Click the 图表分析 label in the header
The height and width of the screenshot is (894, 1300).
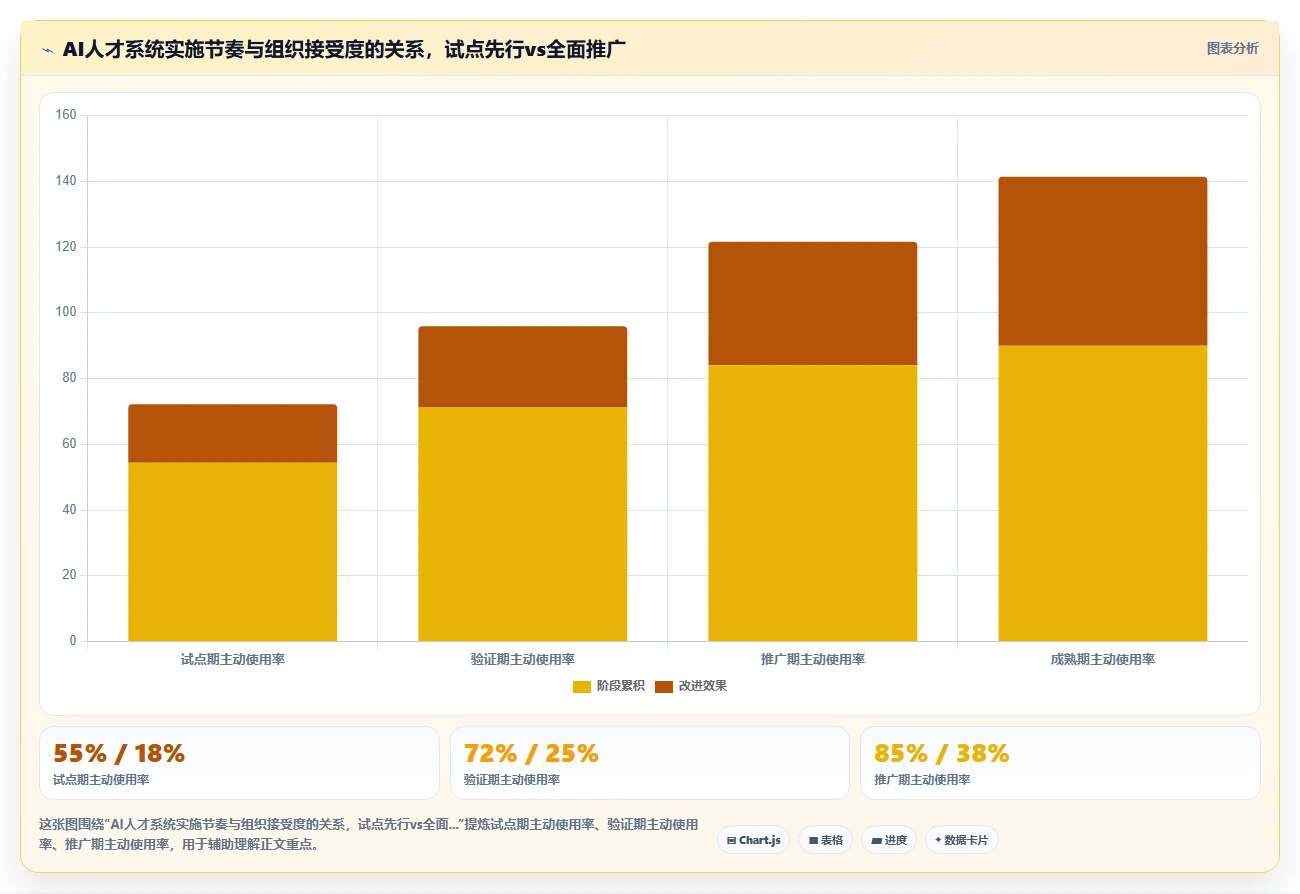[x=1232, y=48]
